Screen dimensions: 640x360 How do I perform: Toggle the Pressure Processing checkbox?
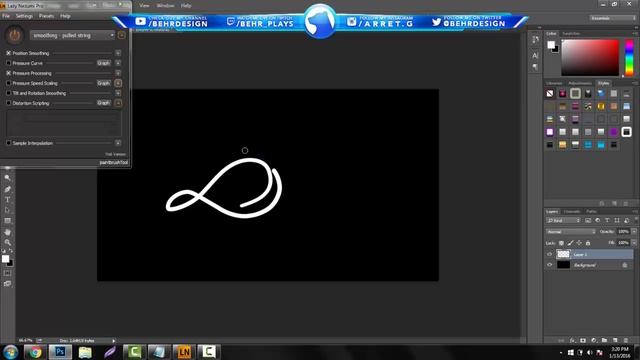[x=9, y=73]
